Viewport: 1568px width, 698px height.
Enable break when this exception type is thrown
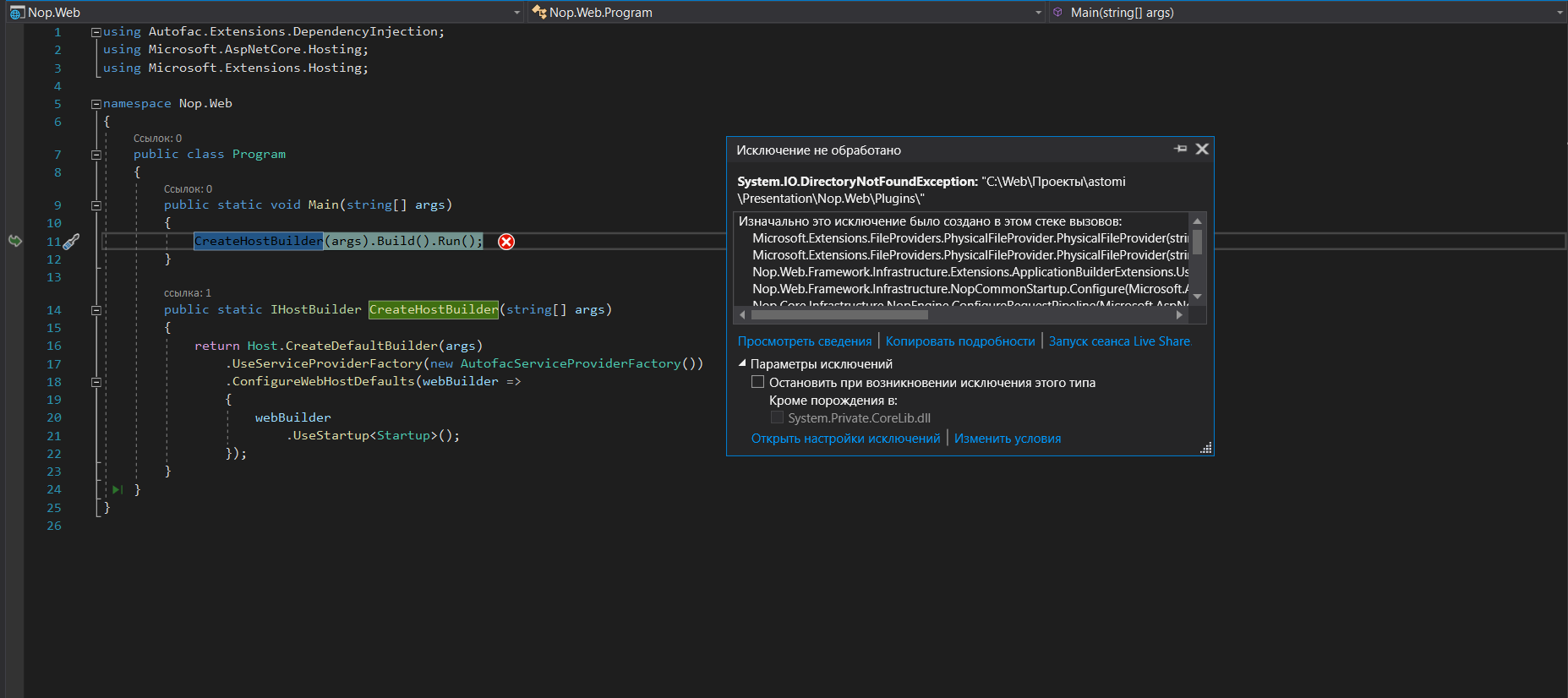758,382
